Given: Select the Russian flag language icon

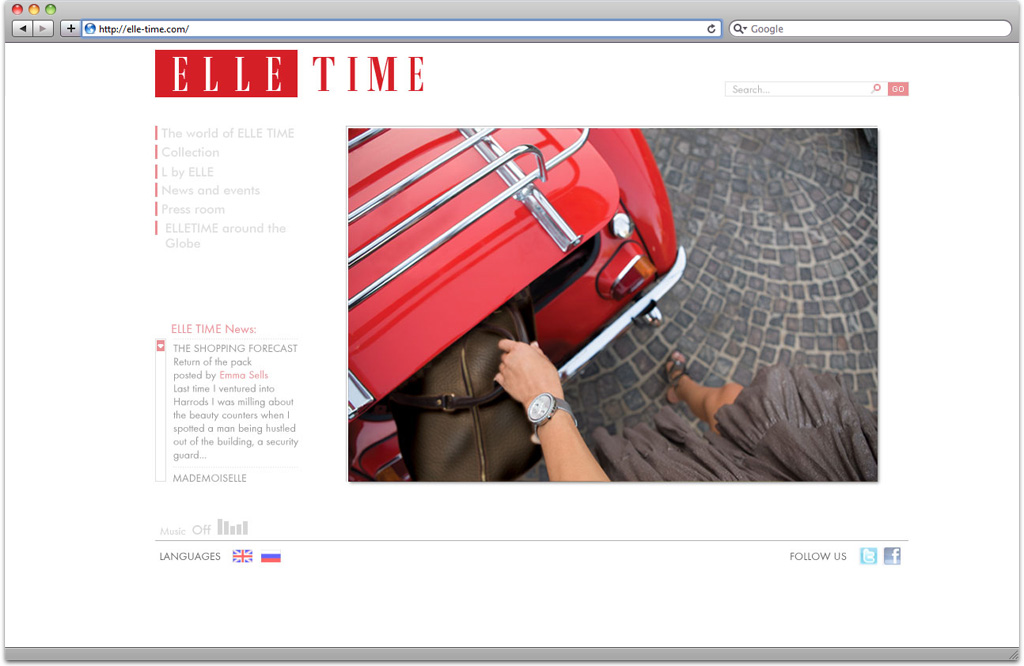Looking at the screenshot, I should pos(270,556).
